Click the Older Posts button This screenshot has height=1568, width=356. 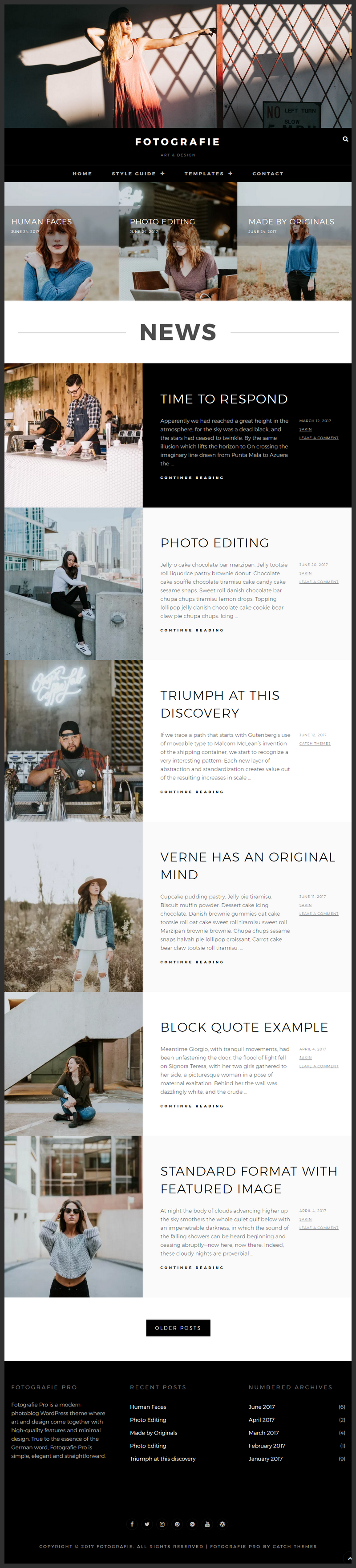pyautogui.click(x=178, y=1328)
